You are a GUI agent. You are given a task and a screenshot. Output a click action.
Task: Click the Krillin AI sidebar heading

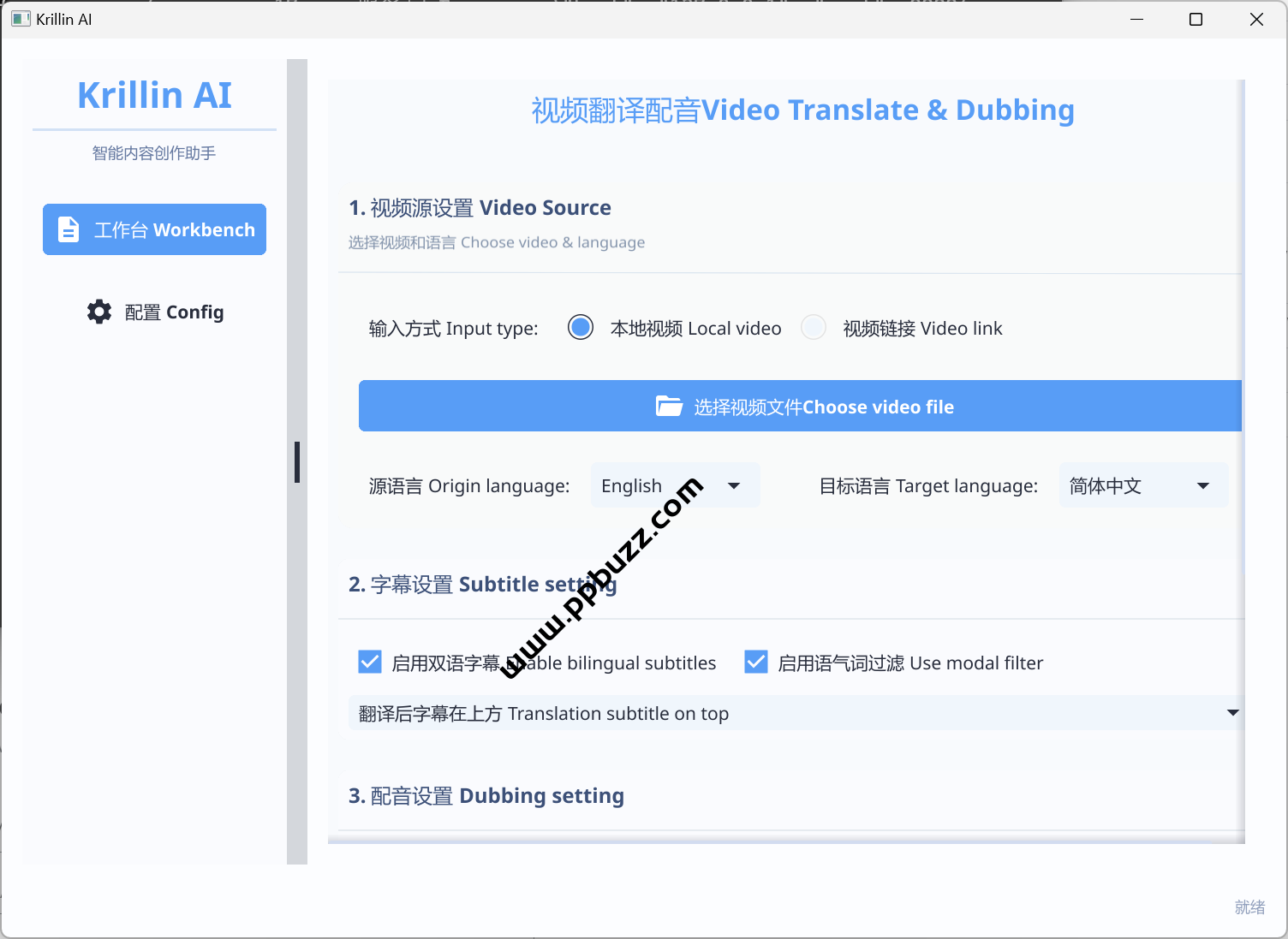click(x=154, y=95)
